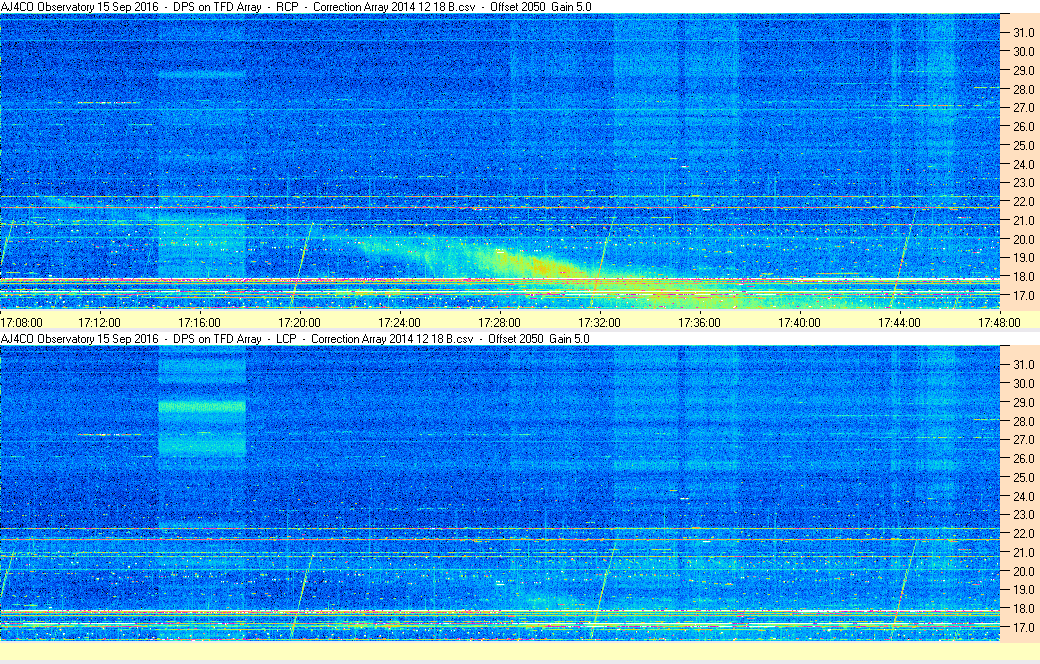
Task: Click the 17:32:00 time axis label
Action: tap(600, 323)
